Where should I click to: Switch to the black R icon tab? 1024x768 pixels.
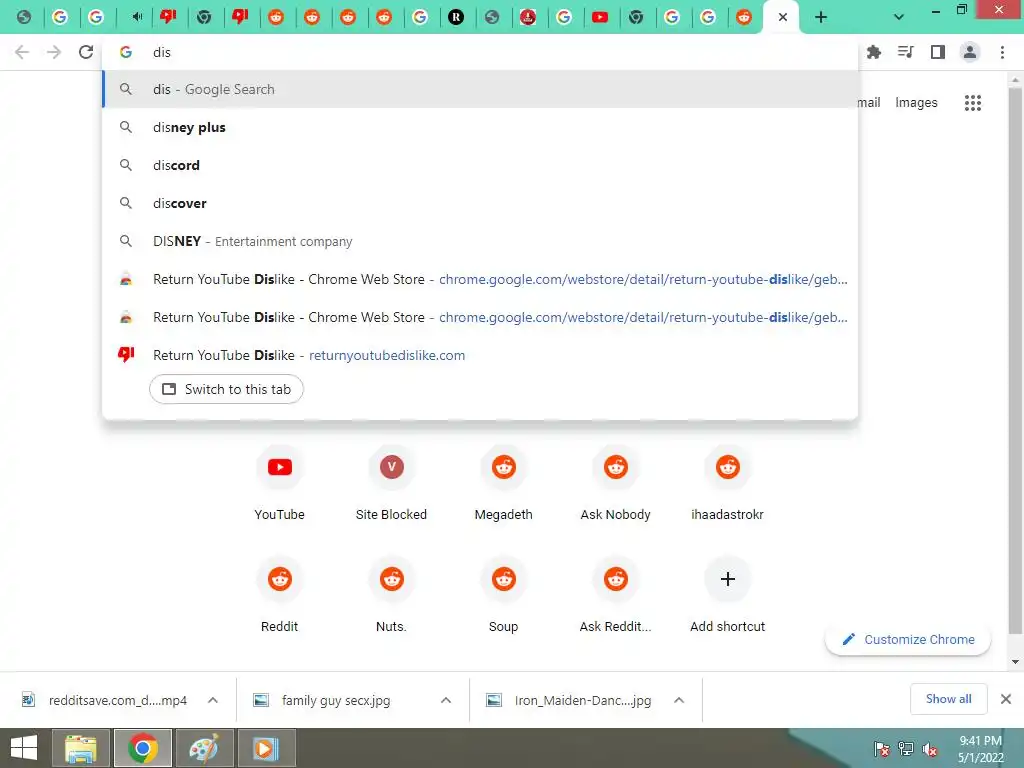[x=456, y=18]
